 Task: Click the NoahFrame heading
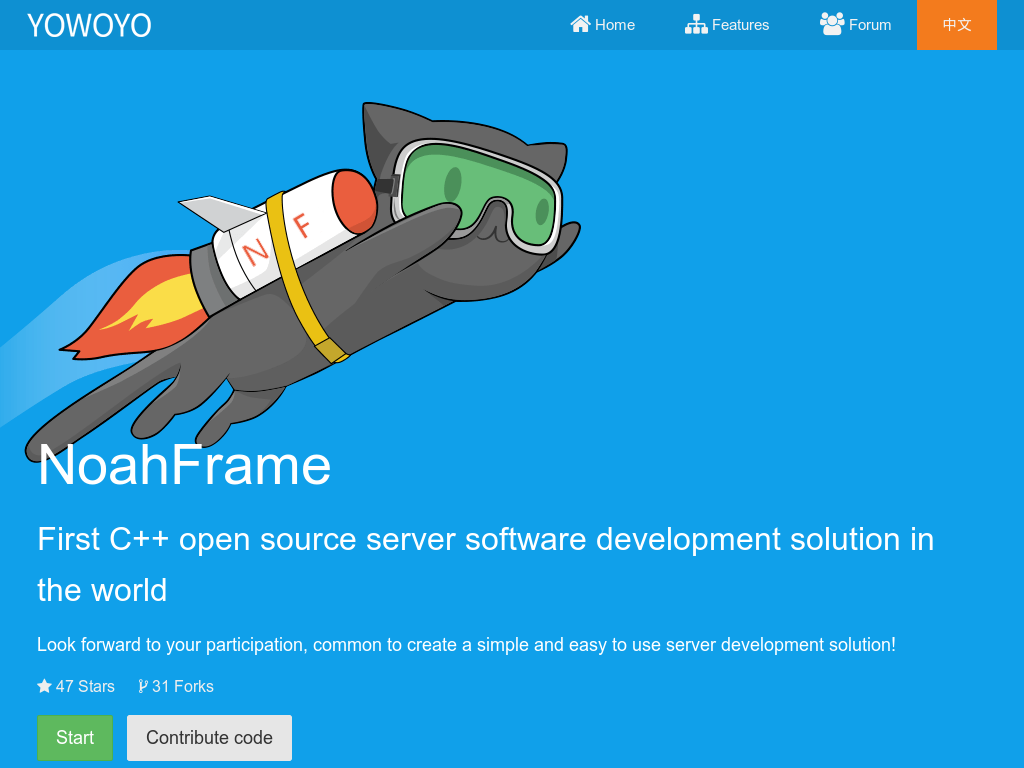[185, 465]
